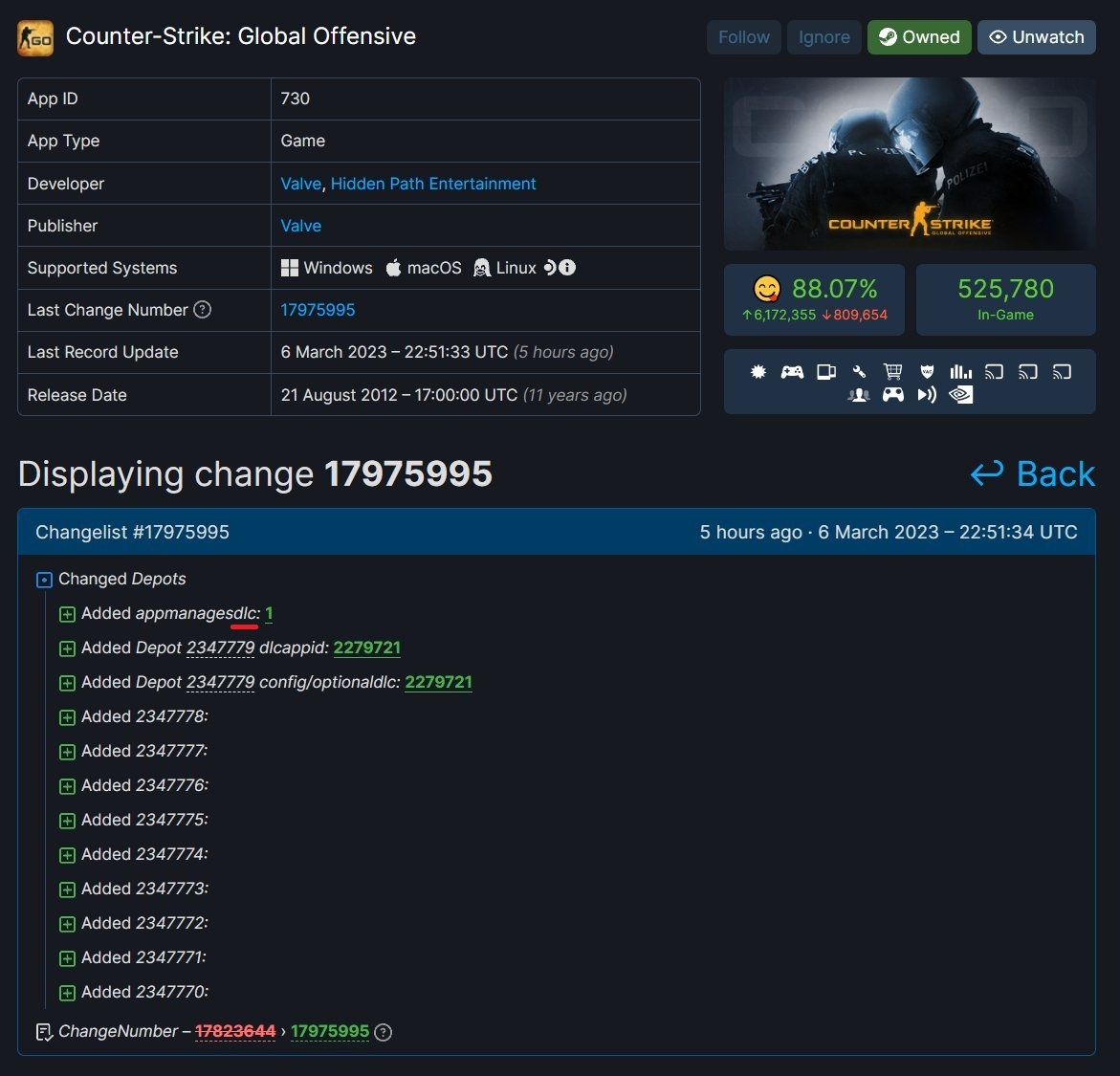Click Unwatch to stop watching this app

click(x=1037, y=37)
